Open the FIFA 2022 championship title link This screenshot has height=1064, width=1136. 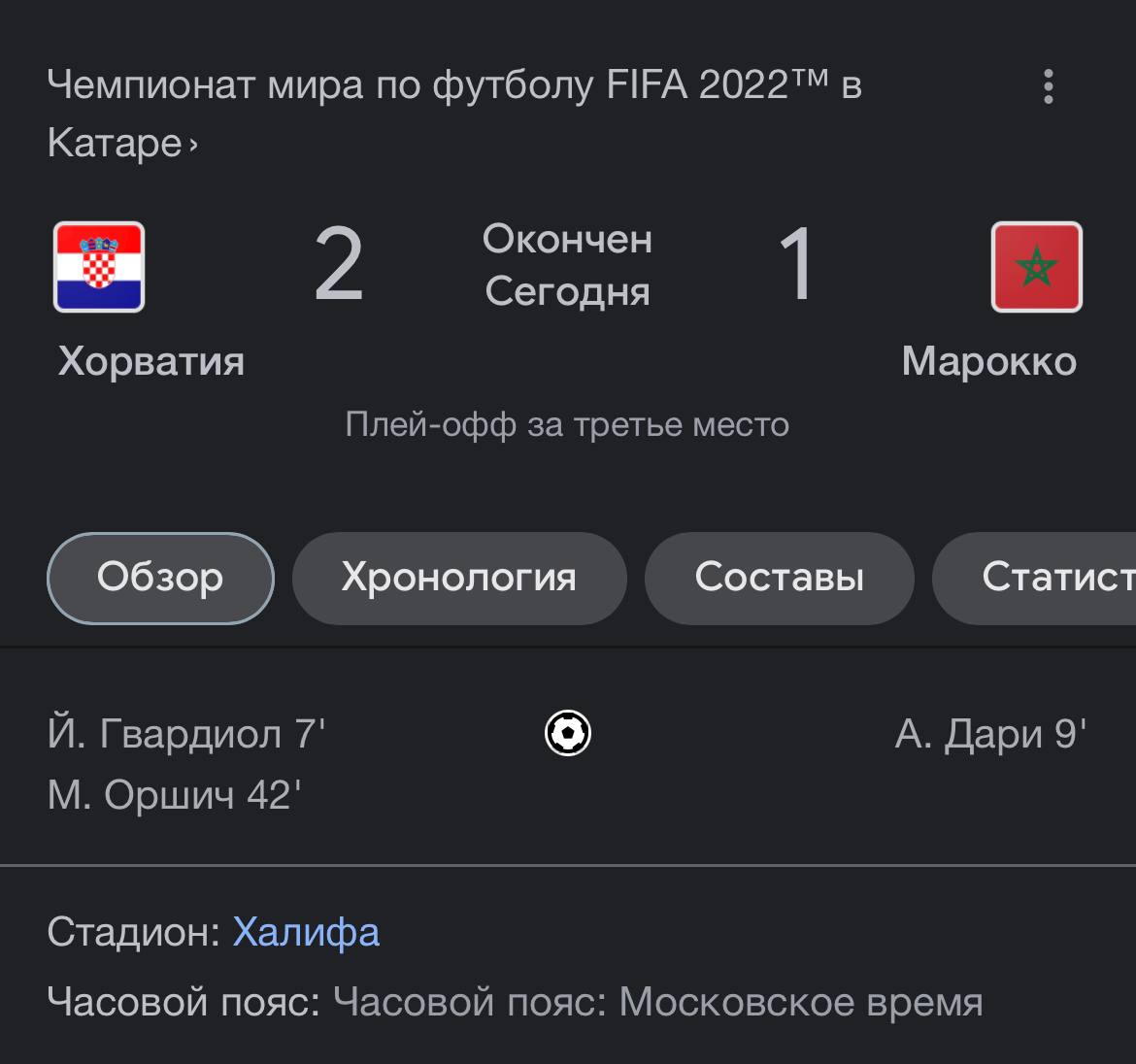pos(453,86)
